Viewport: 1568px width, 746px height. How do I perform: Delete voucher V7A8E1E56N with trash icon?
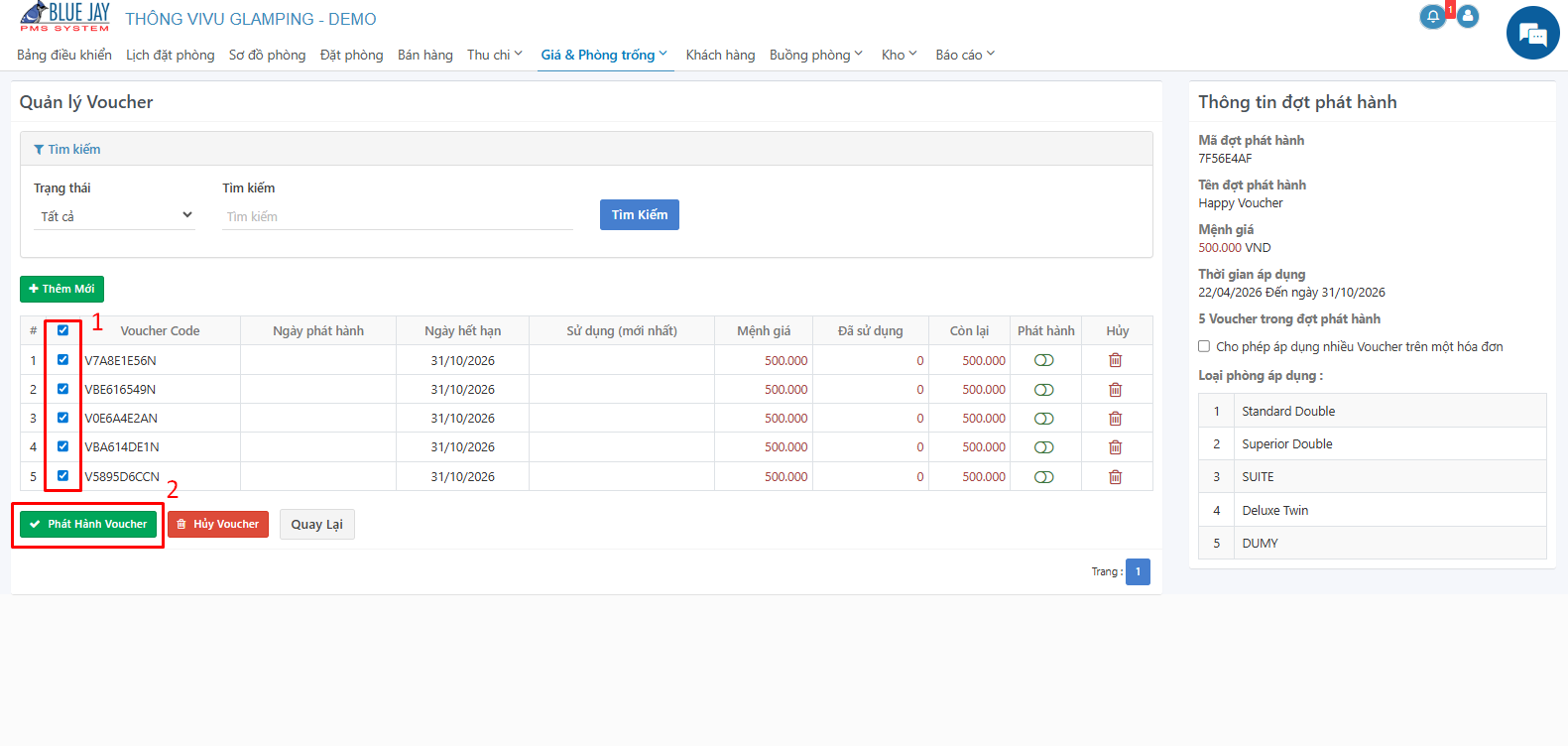1116,360
